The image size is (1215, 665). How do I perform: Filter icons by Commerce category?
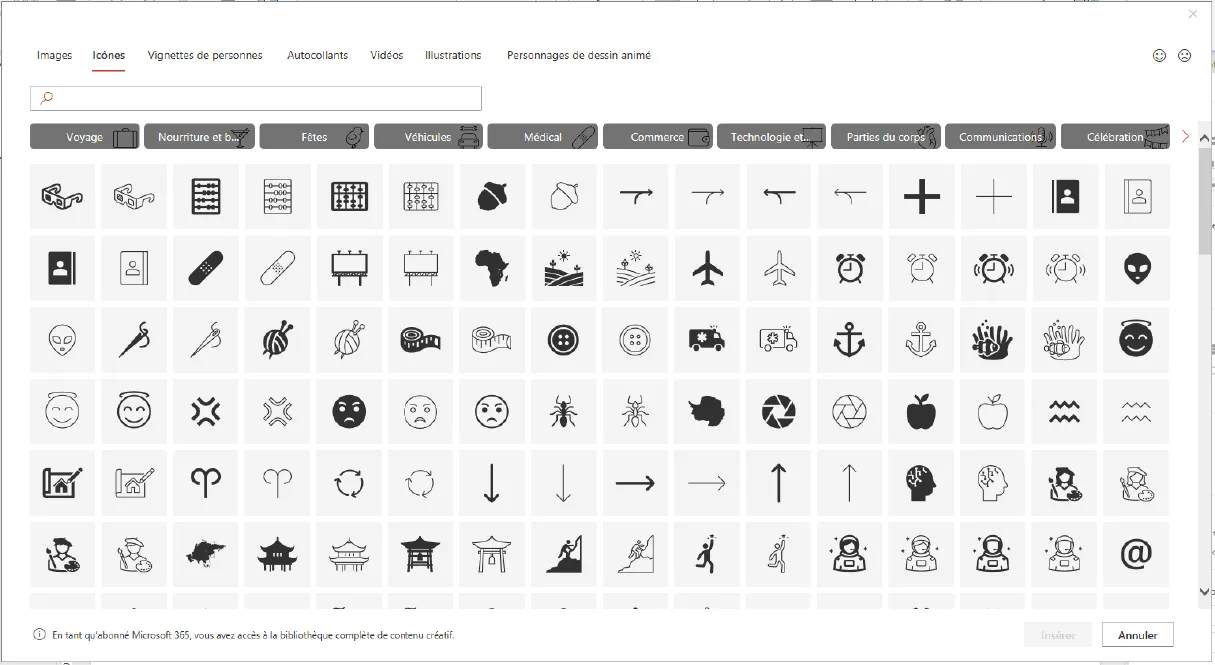click(x=657, y=137)
